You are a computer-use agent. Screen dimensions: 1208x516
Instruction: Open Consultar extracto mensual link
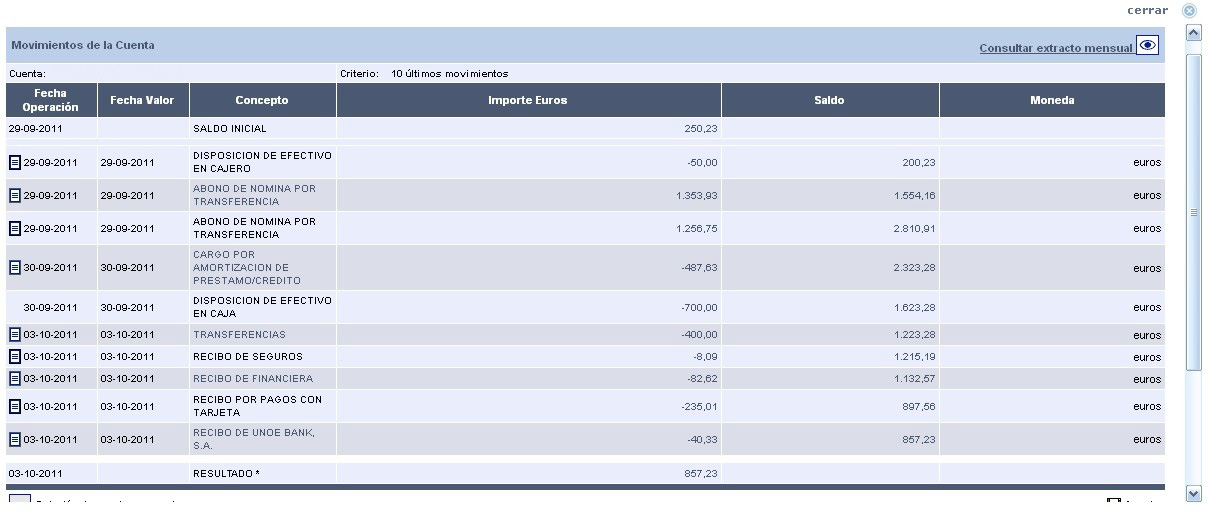(x=1055, y=48)
